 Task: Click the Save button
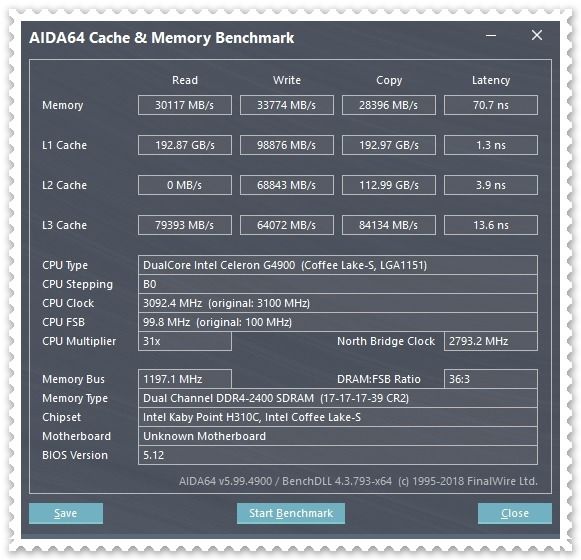pos(66,513)
